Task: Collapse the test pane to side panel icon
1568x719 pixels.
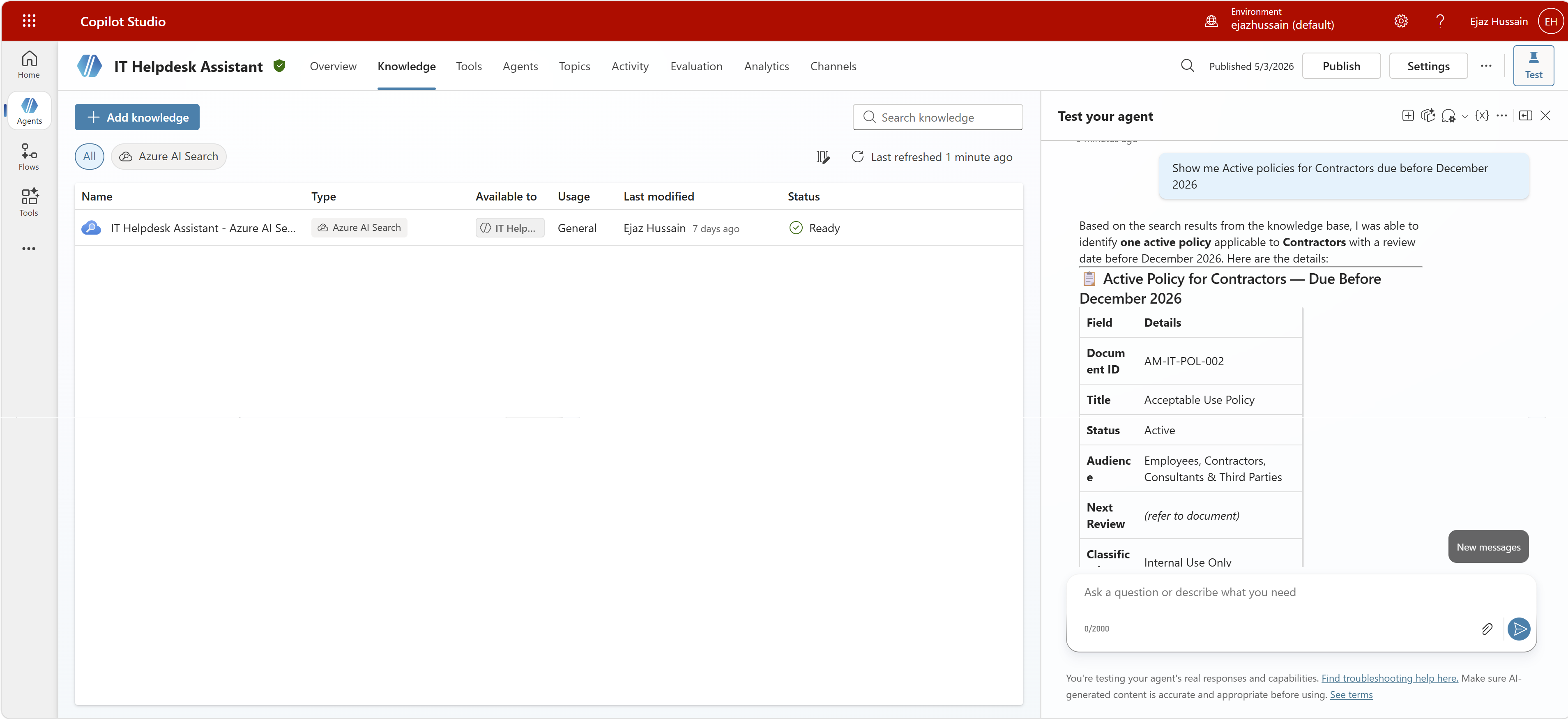Action: click(x=1525, y=116)
